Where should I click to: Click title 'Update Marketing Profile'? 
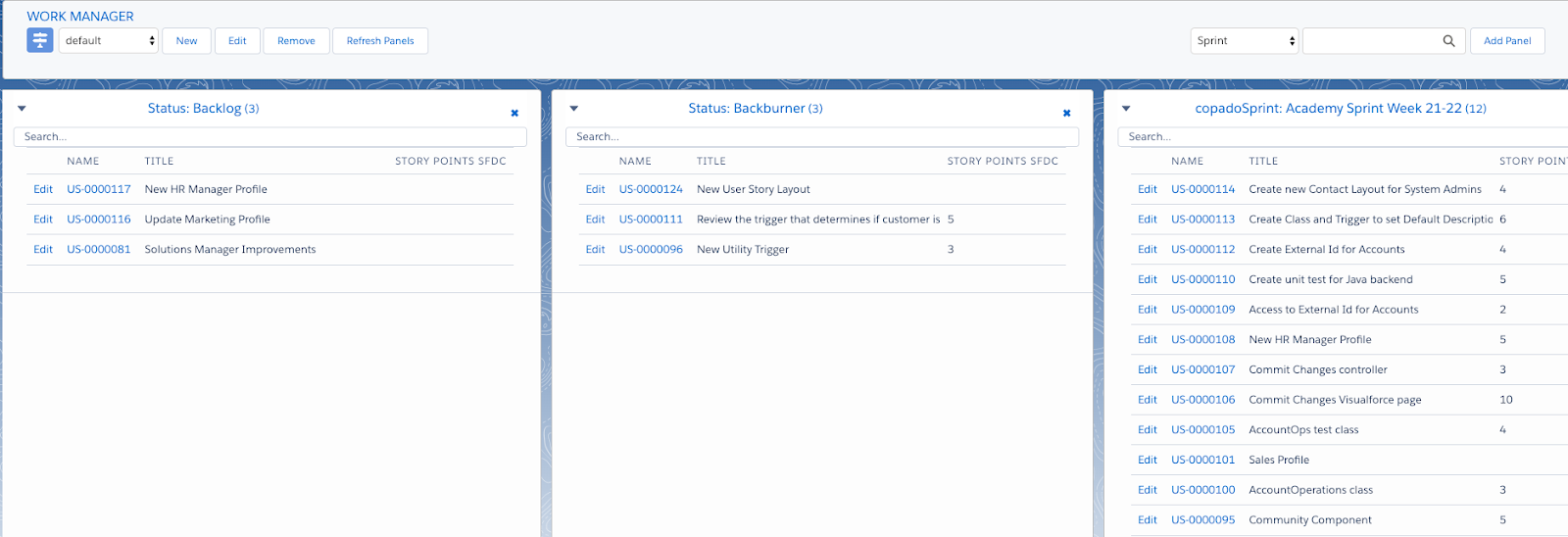[207, 220]
